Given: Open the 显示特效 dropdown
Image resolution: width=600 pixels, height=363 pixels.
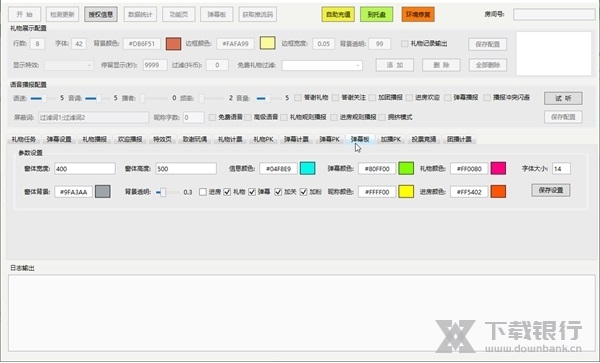Looking at the screenshot, I should pos(69,65).
